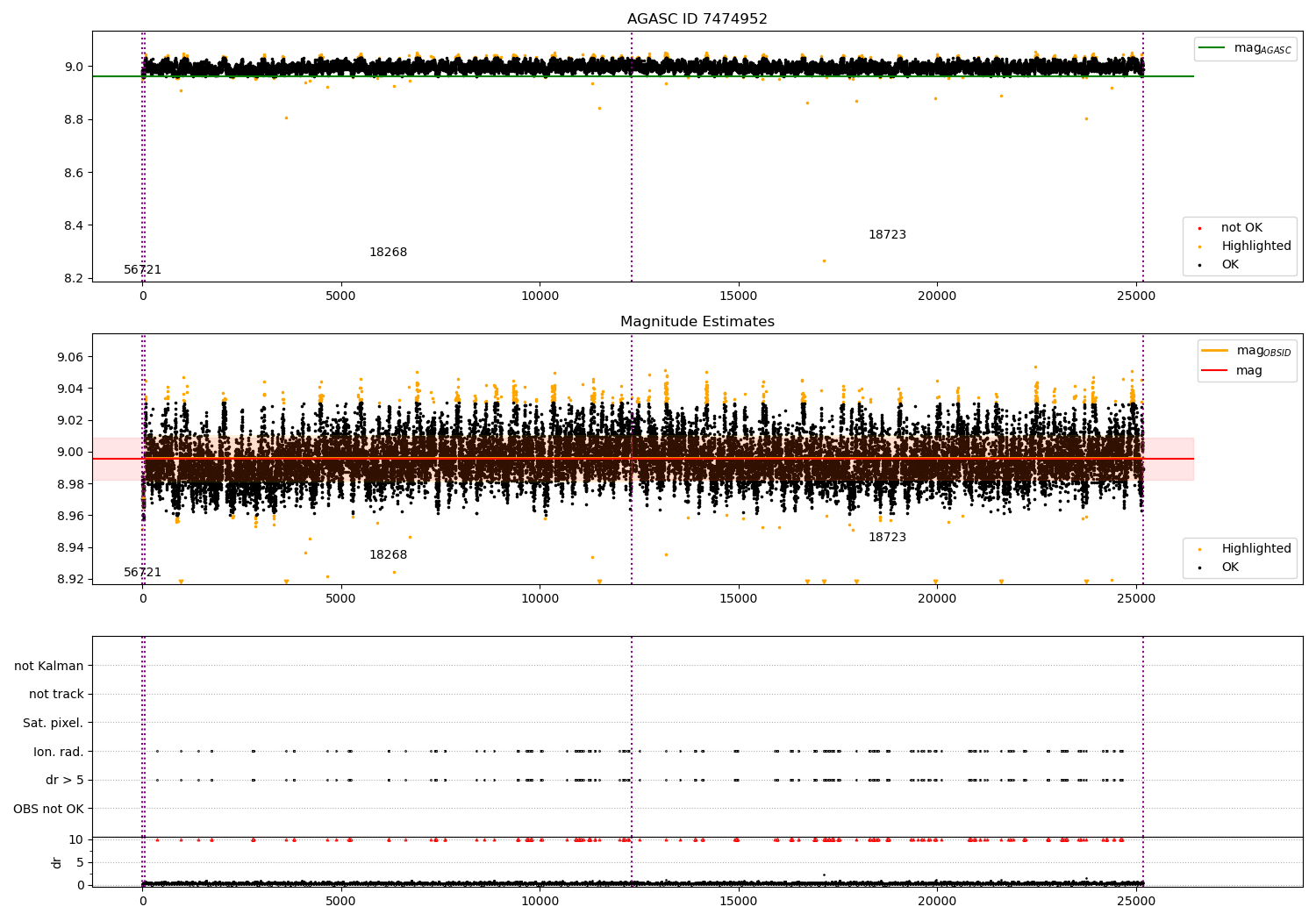Click the 25000 x-tick under the top plot
Image resolution: width=1316 pixels, height=921 pixels.
click(x=1137, y=296)
